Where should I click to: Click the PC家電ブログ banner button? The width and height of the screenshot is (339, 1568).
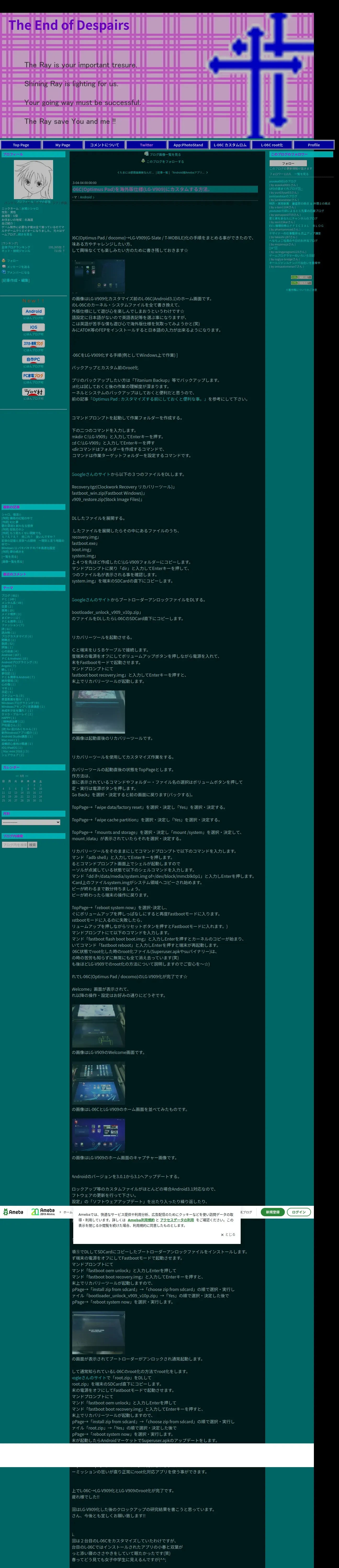click(x=33, y=376)
